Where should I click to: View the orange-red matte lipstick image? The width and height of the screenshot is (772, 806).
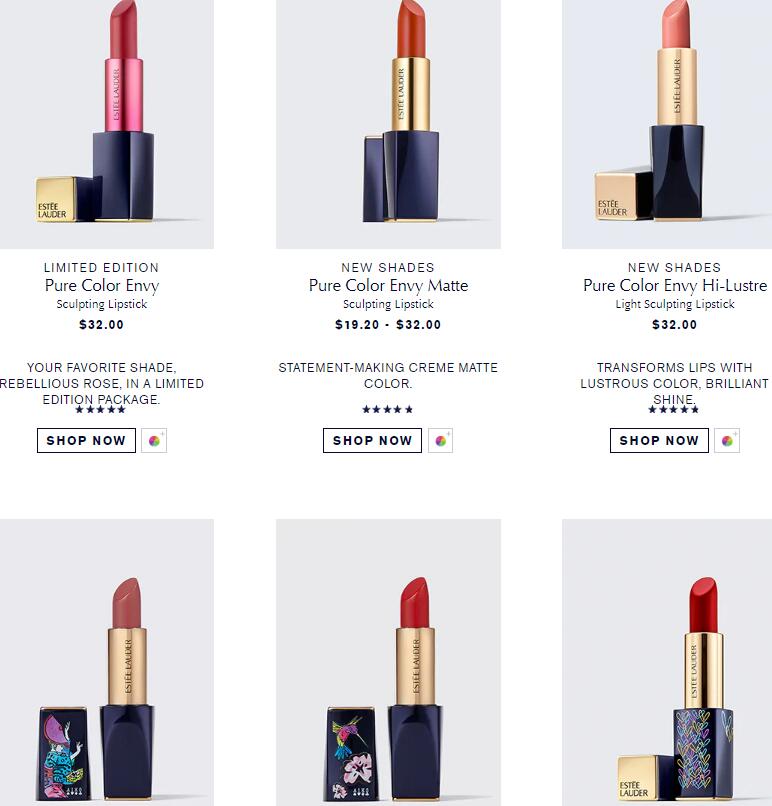(x=389, y=124)
